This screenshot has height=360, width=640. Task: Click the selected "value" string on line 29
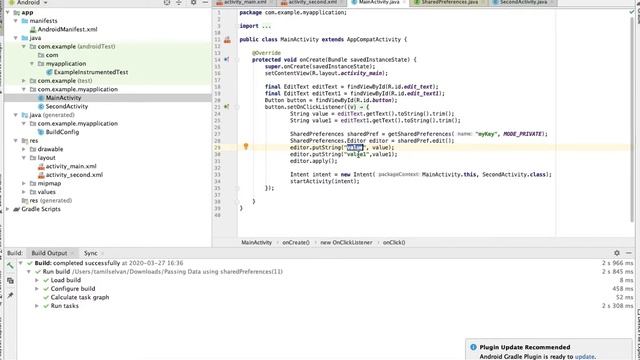pyautogui.click(x=354, y=148)
